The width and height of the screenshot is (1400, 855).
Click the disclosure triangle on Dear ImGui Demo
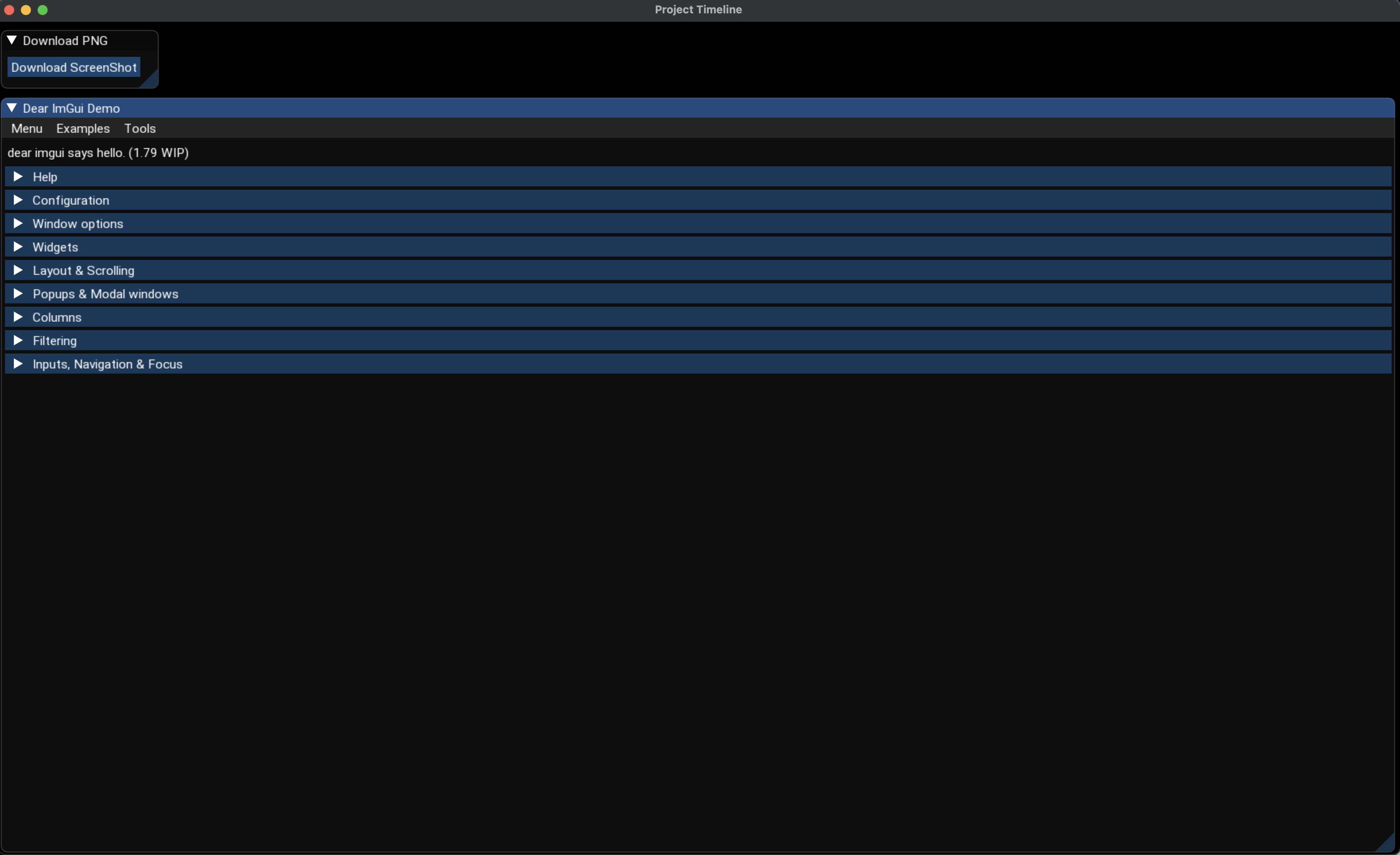click(x=12, y=108)
